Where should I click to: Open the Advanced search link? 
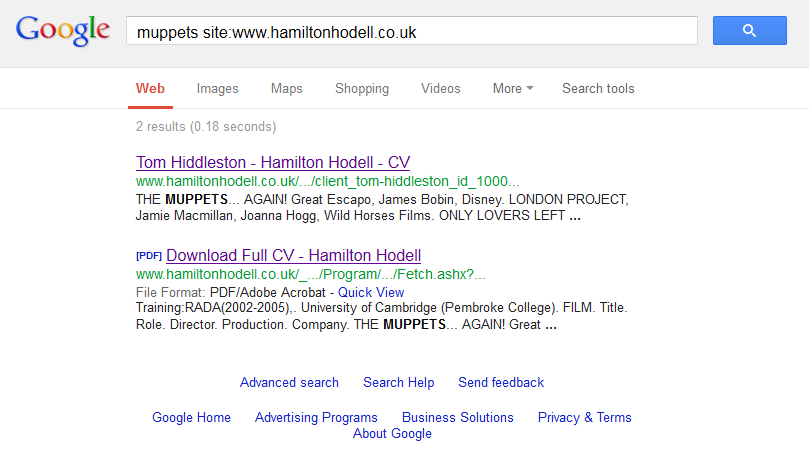point(289,382)
